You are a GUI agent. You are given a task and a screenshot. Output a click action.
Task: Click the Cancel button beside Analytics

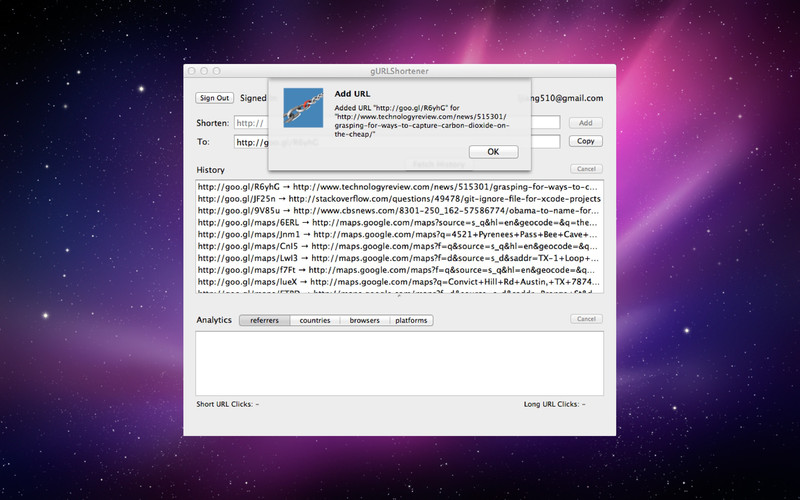586,319
